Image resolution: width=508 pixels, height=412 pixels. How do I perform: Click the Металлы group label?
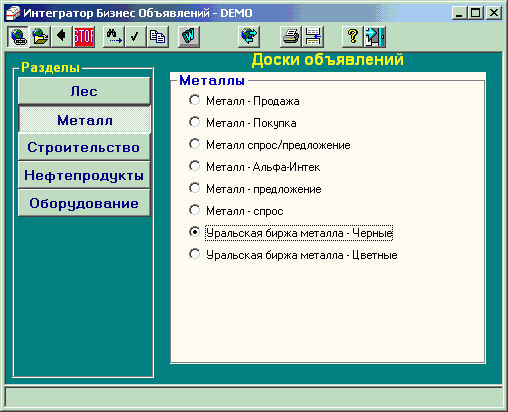(x=212, y=80)
